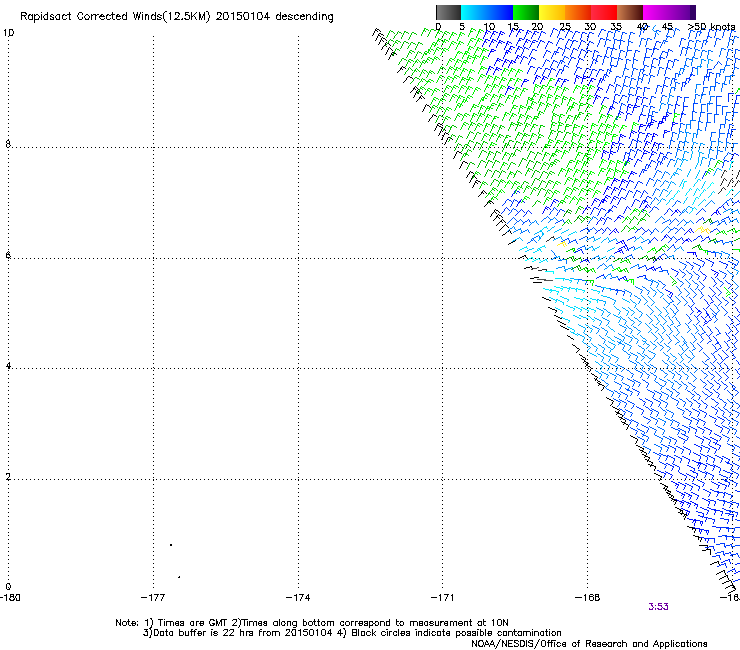Screen dimensions: 740x650
Task: Click the '0' latitude axis label
Action: [8, 587]
